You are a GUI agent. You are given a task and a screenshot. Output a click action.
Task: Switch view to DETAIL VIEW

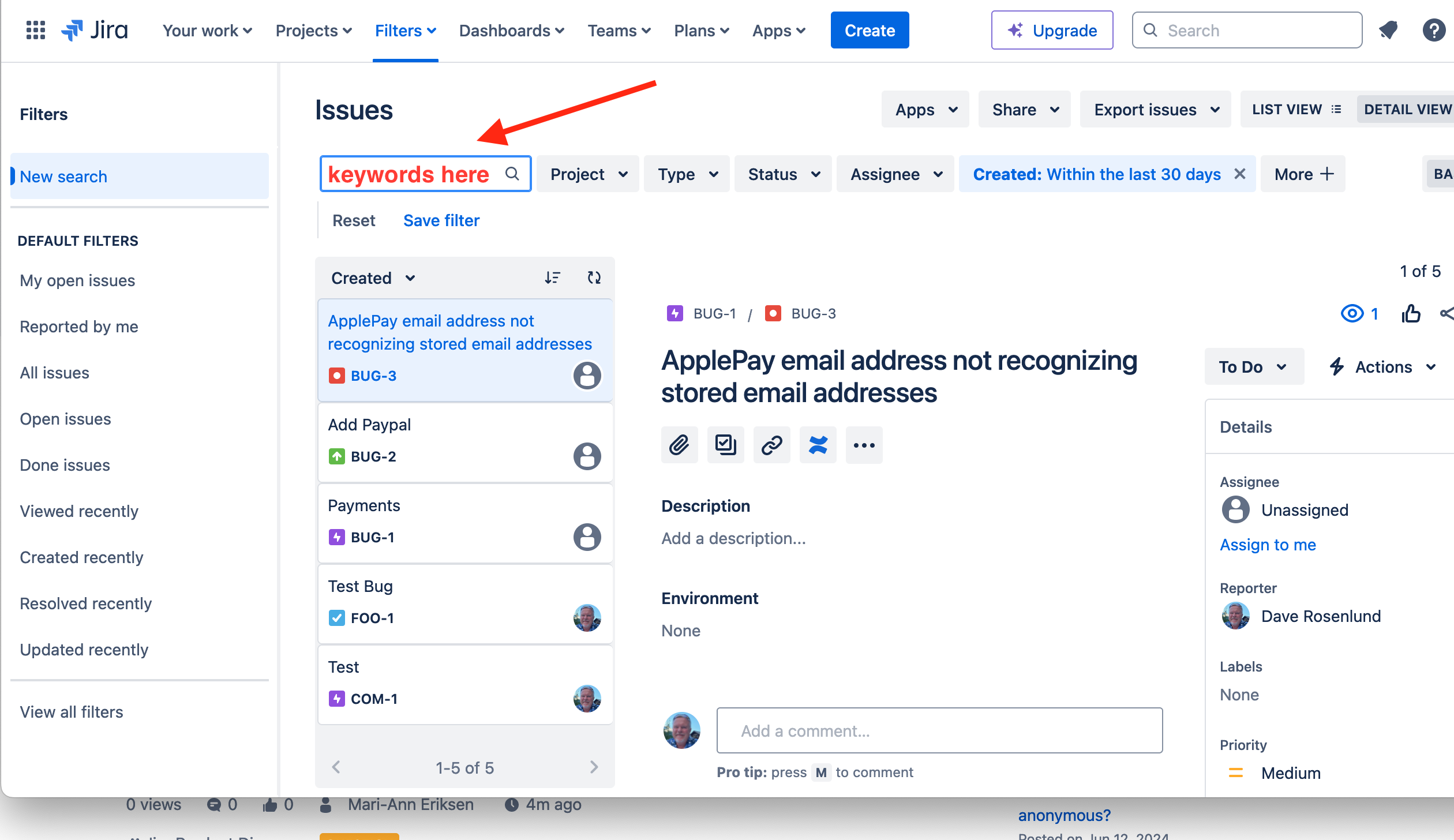pos(1408,109)
